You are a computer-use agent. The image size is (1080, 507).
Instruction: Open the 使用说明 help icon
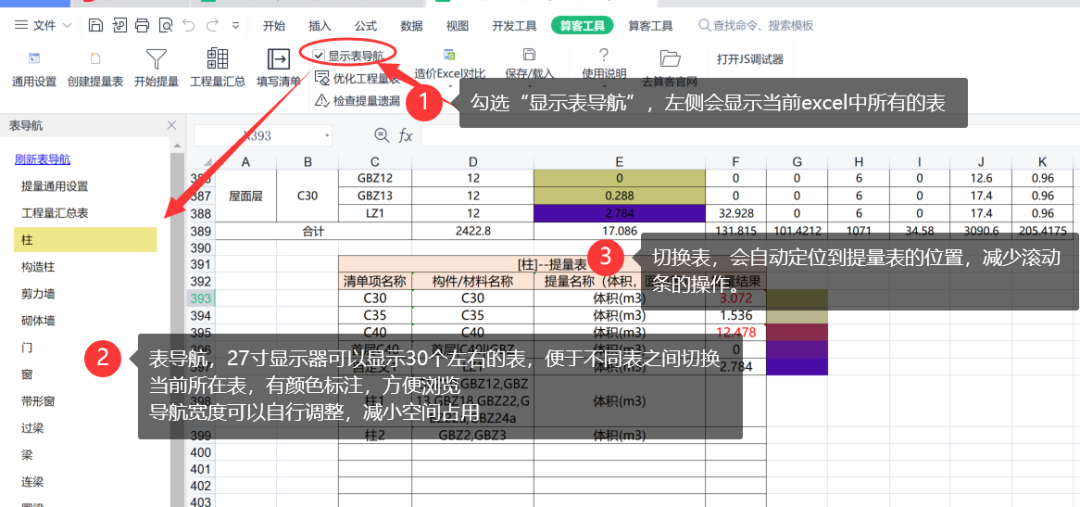(x=604, y=56)
